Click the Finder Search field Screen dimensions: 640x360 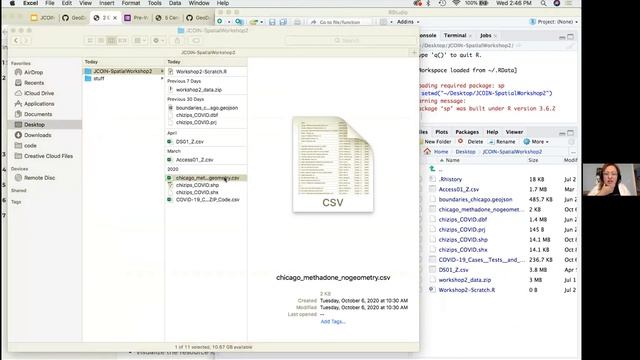[351, 40]
